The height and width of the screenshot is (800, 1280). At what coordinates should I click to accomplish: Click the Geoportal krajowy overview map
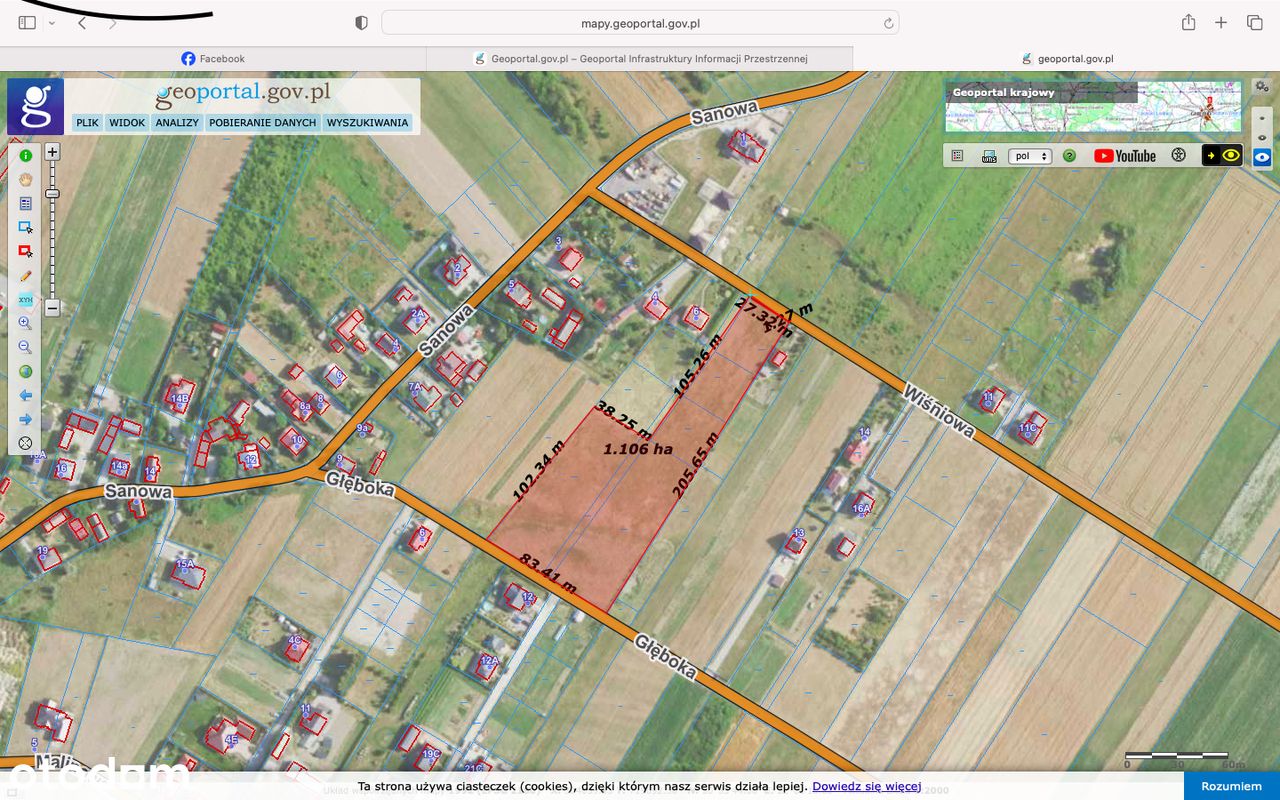click(1094, 106)
